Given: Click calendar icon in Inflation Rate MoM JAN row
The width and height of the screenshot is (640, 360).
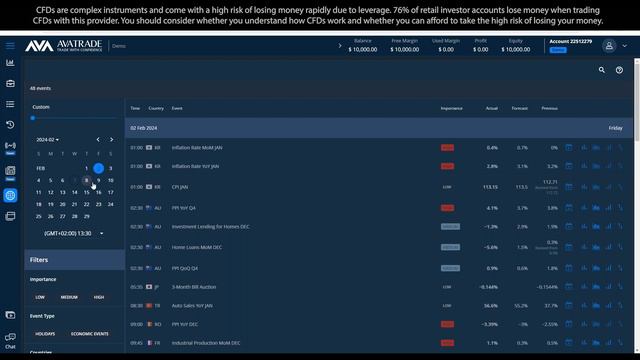Looking at the screenshot, I should click(x=569, y=147).
